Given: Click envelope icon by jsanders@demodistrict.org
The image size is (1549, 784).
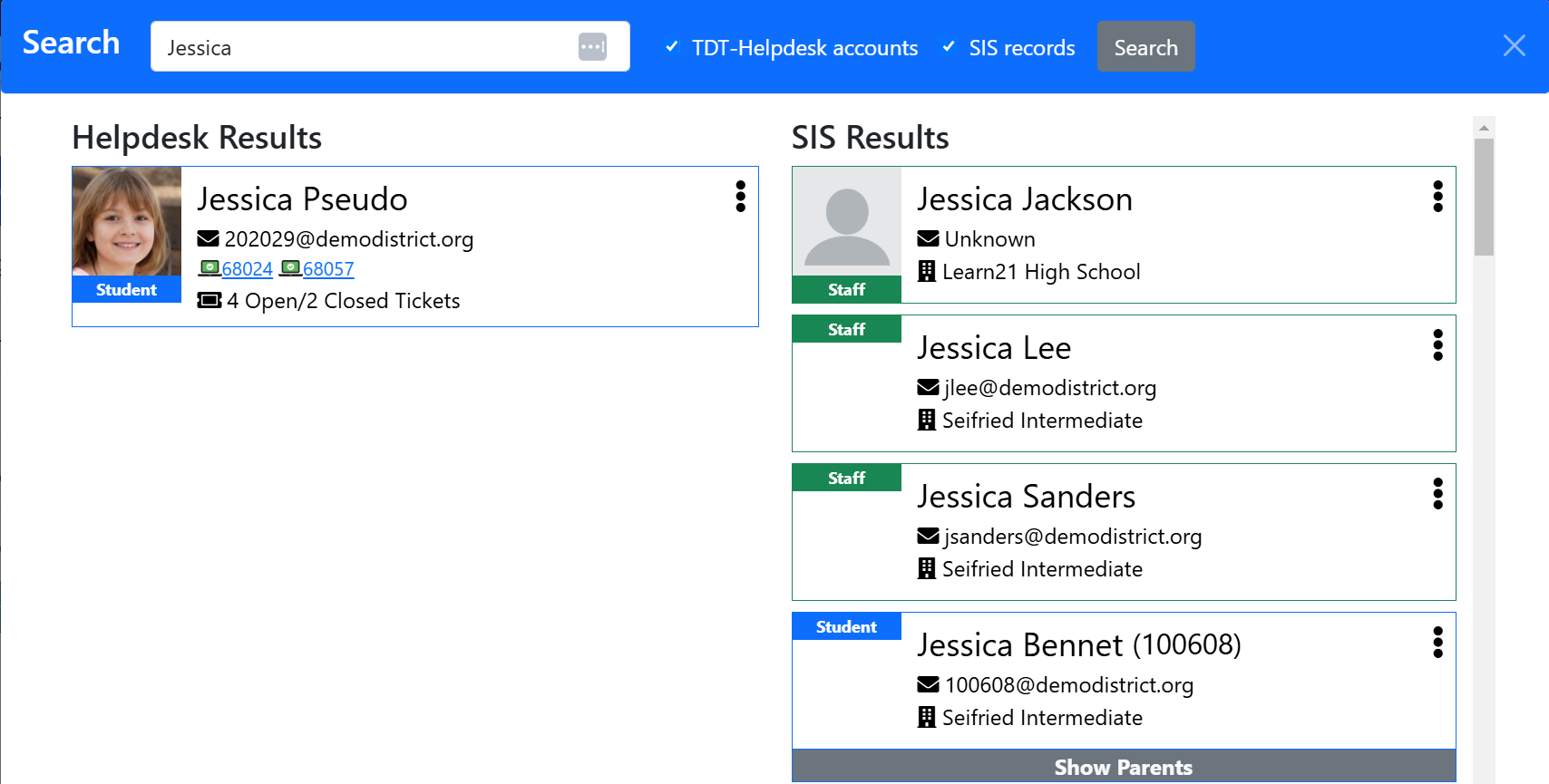Looking at the screenshot, I should pyautogui.click(x=928, y=536).
